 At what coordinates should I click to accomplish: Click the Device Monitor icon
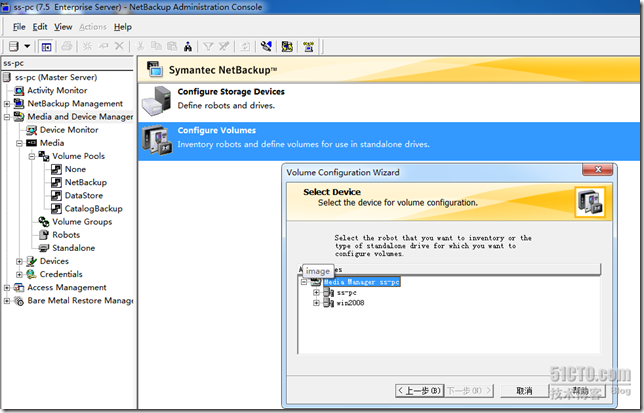(x=32, y=130)
